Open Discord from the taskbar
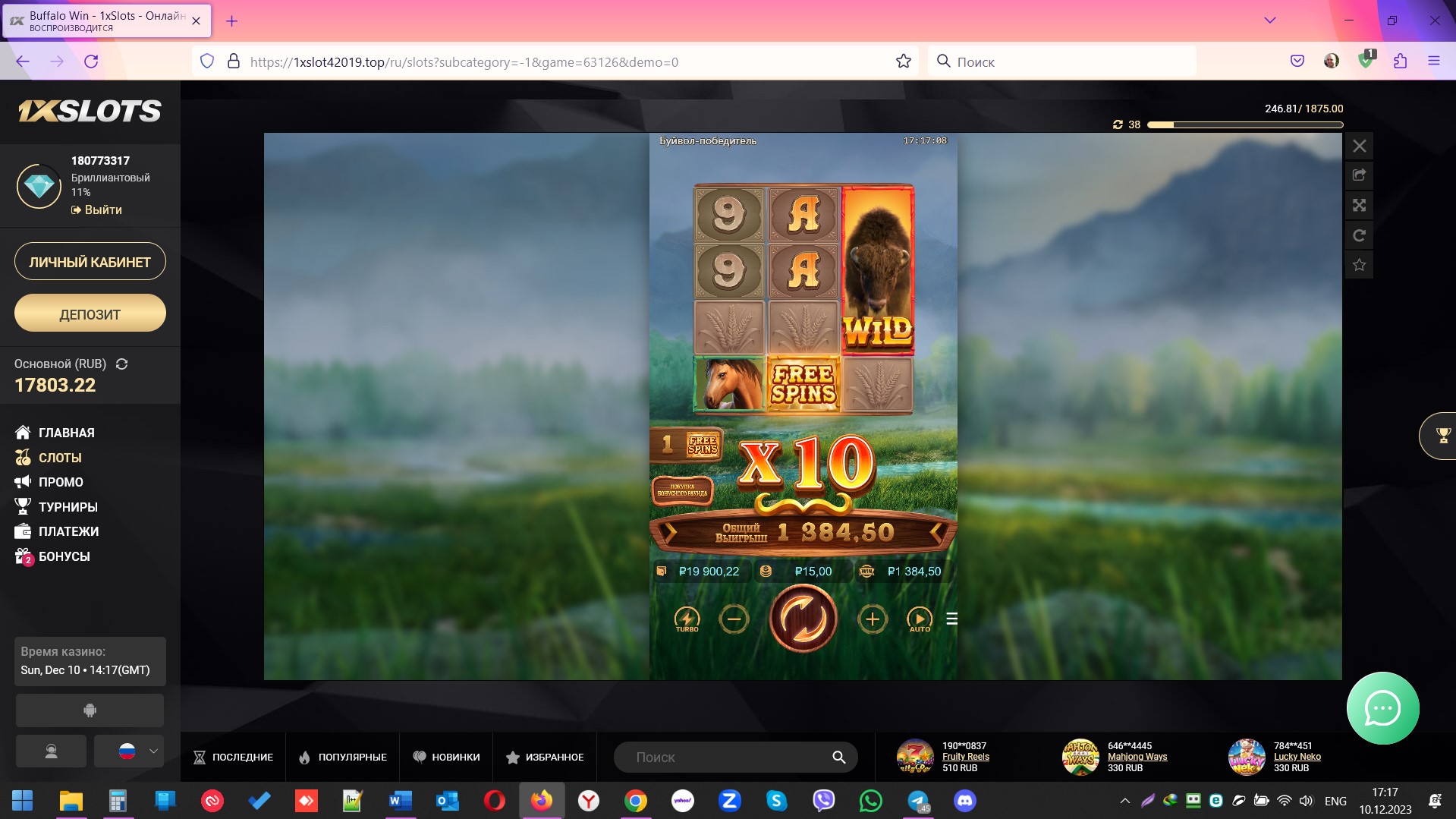Image resolution: width=1456 pixels, height=819 pixels. [x=965, y=801]
